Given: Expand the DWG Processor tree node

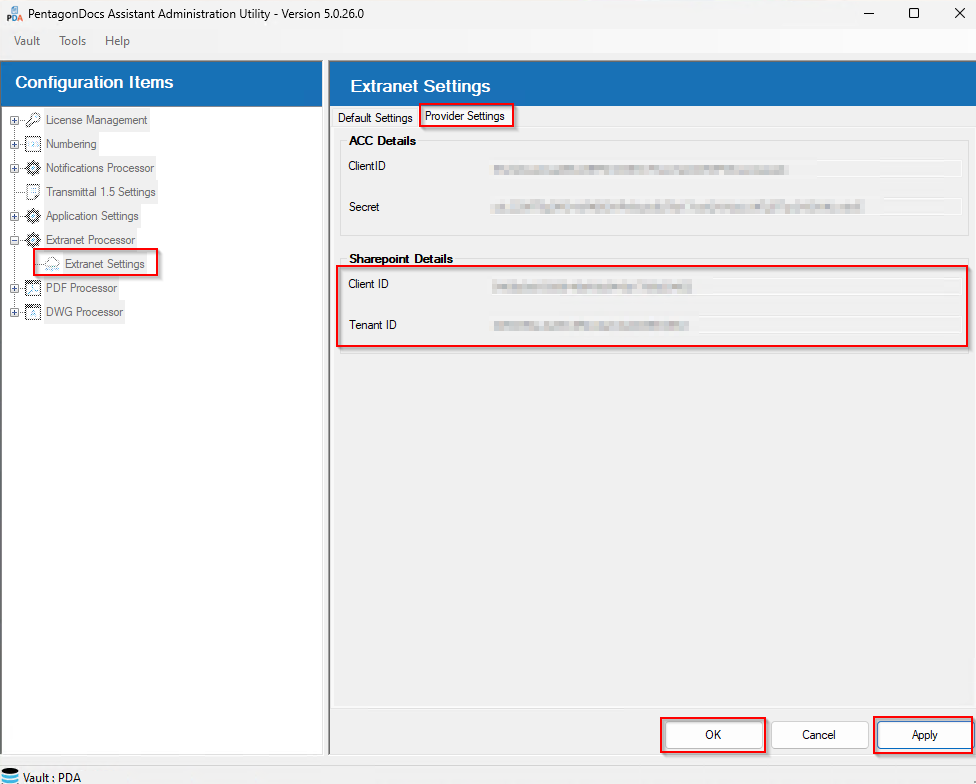Looking at the screenshot, I should pos(15,312).
